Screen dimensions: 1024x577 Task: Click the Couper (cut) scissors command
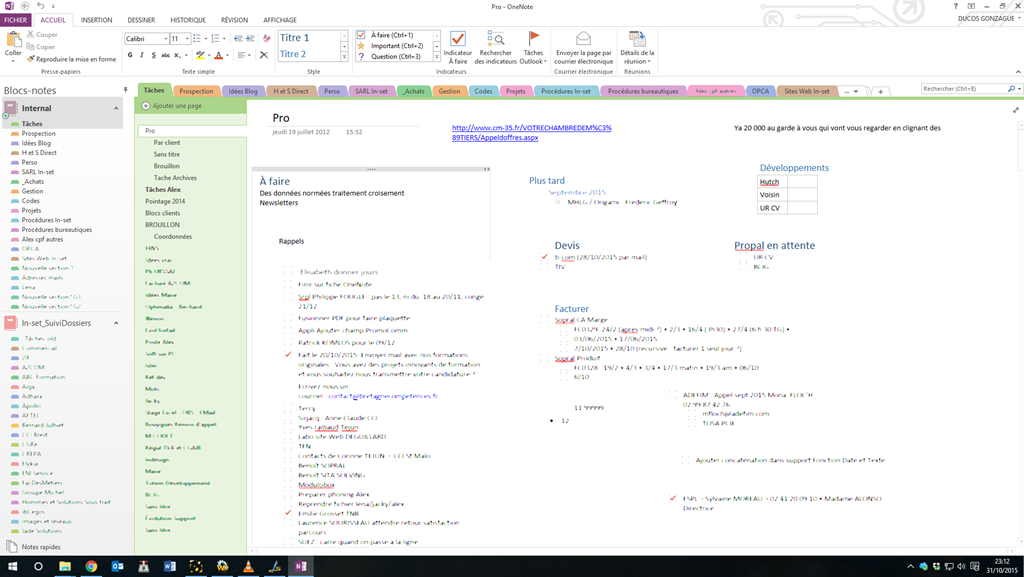42,35
